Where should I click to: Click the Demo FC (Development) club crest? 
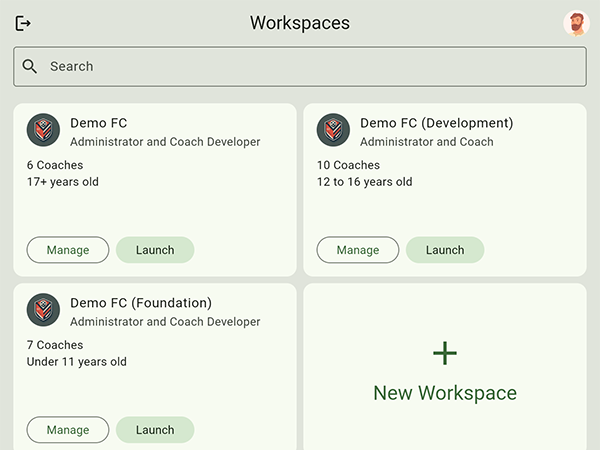(x=333, y=131)
